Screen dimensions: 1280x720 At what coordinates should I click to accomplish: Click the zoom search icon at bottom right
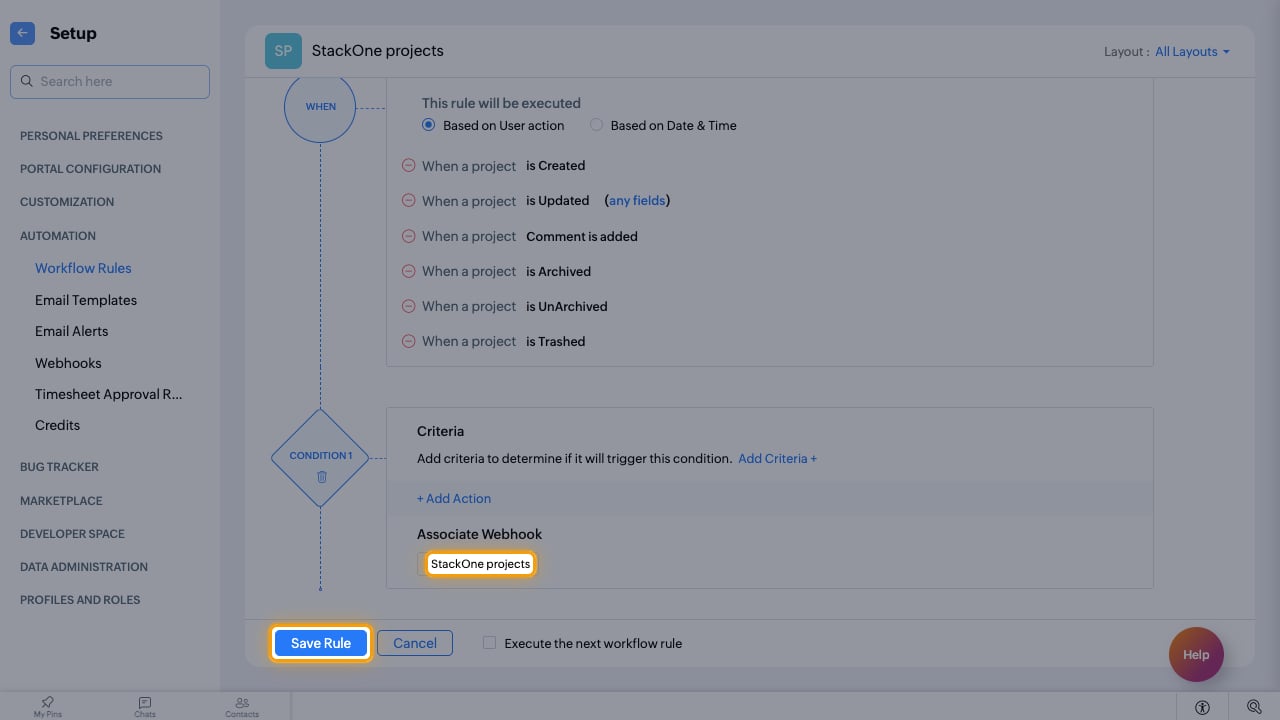[x=1254, y=707]
